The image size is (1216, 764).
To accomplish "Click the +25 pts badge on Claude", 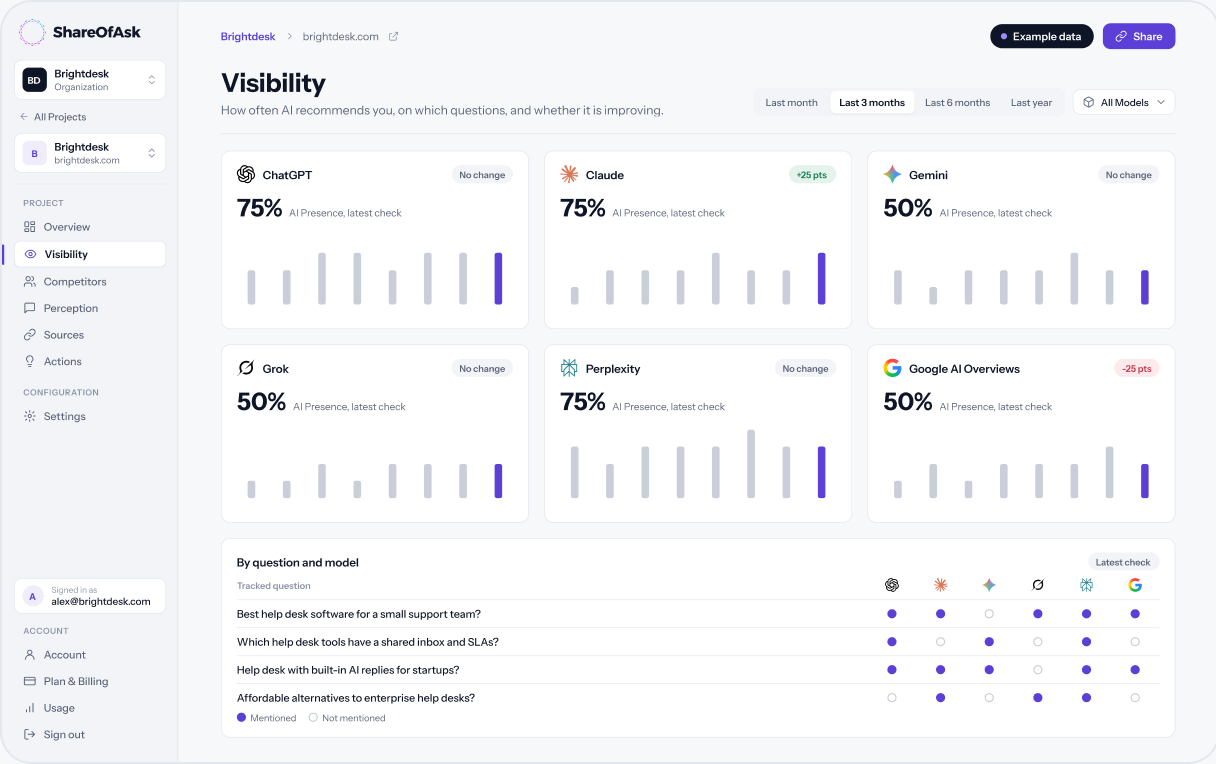I will coord(812,175).
